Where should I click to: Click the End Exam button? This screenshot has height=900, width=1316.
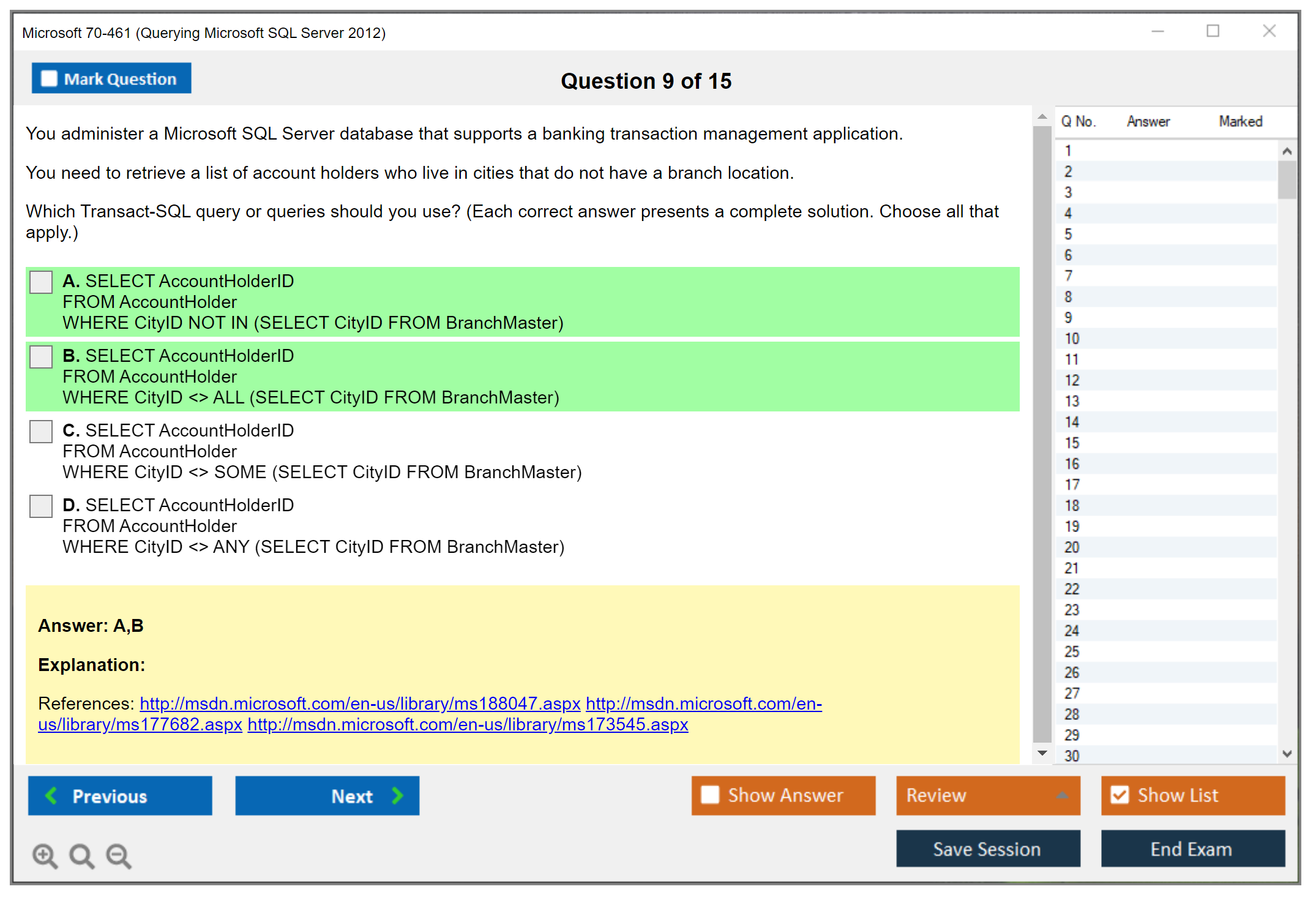tap(1192, 849)
